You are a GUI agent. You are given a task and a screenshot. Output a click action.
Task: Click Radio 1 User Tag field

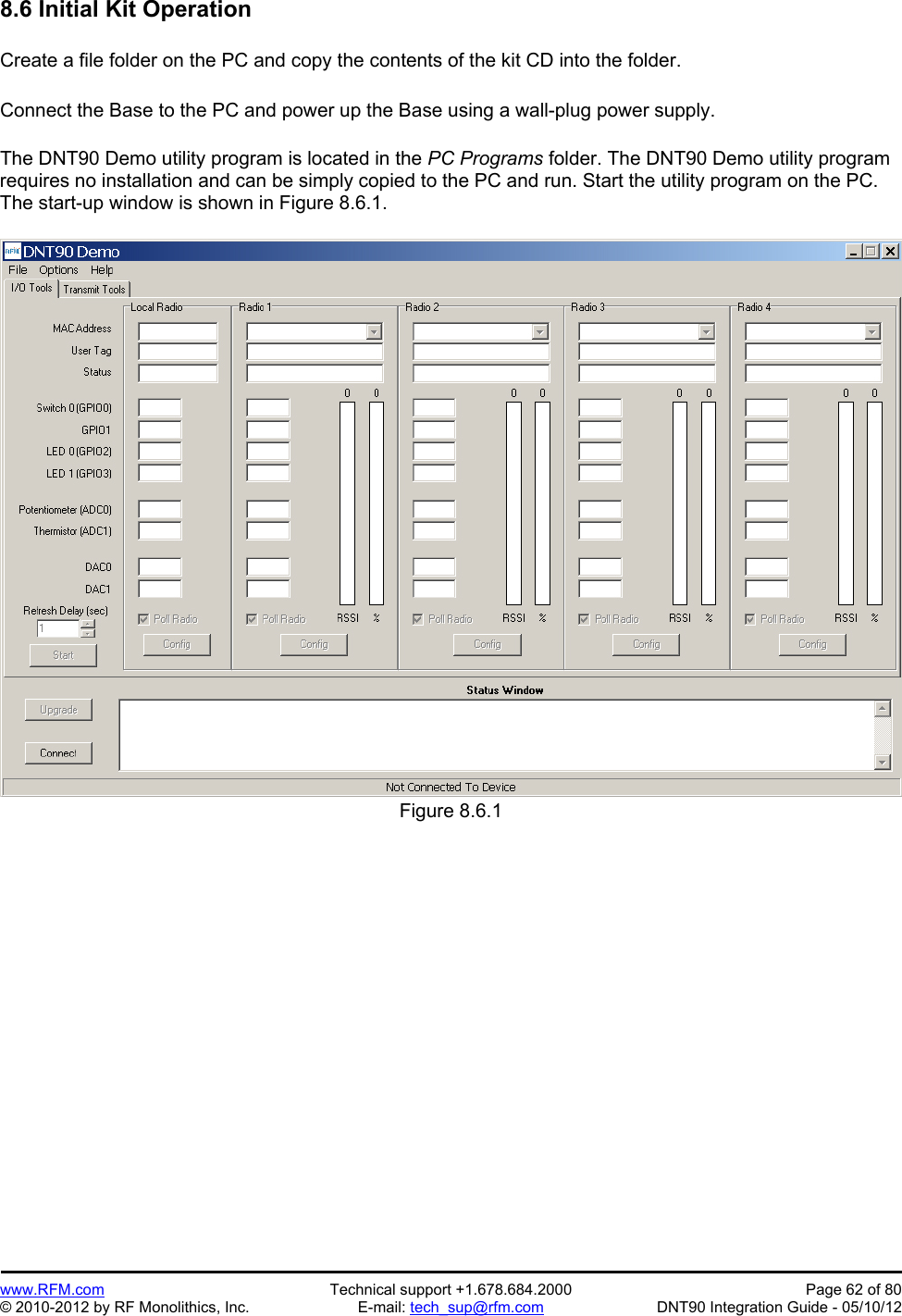(315, 352)
